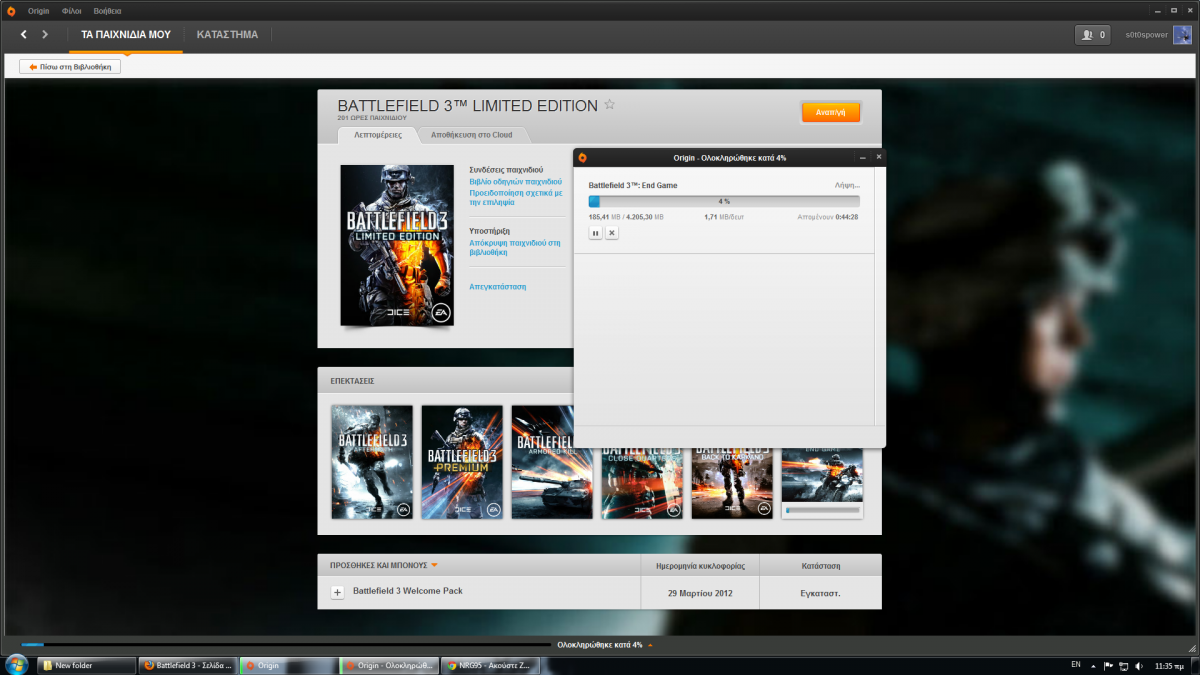The image size is (1200, 675).
Task: Select the Close Quarters expansion thumbnail
Action: click(642, 484)
